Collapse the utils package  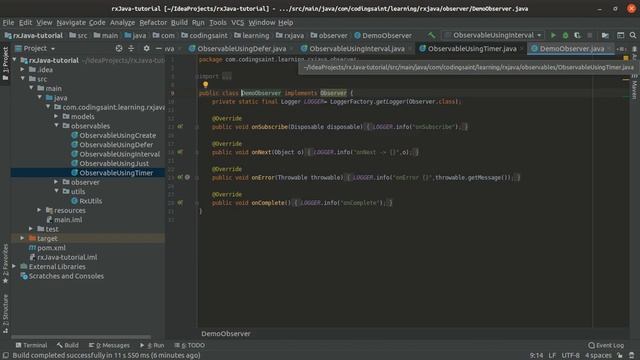pyautogui.click(x=56, y=191)
